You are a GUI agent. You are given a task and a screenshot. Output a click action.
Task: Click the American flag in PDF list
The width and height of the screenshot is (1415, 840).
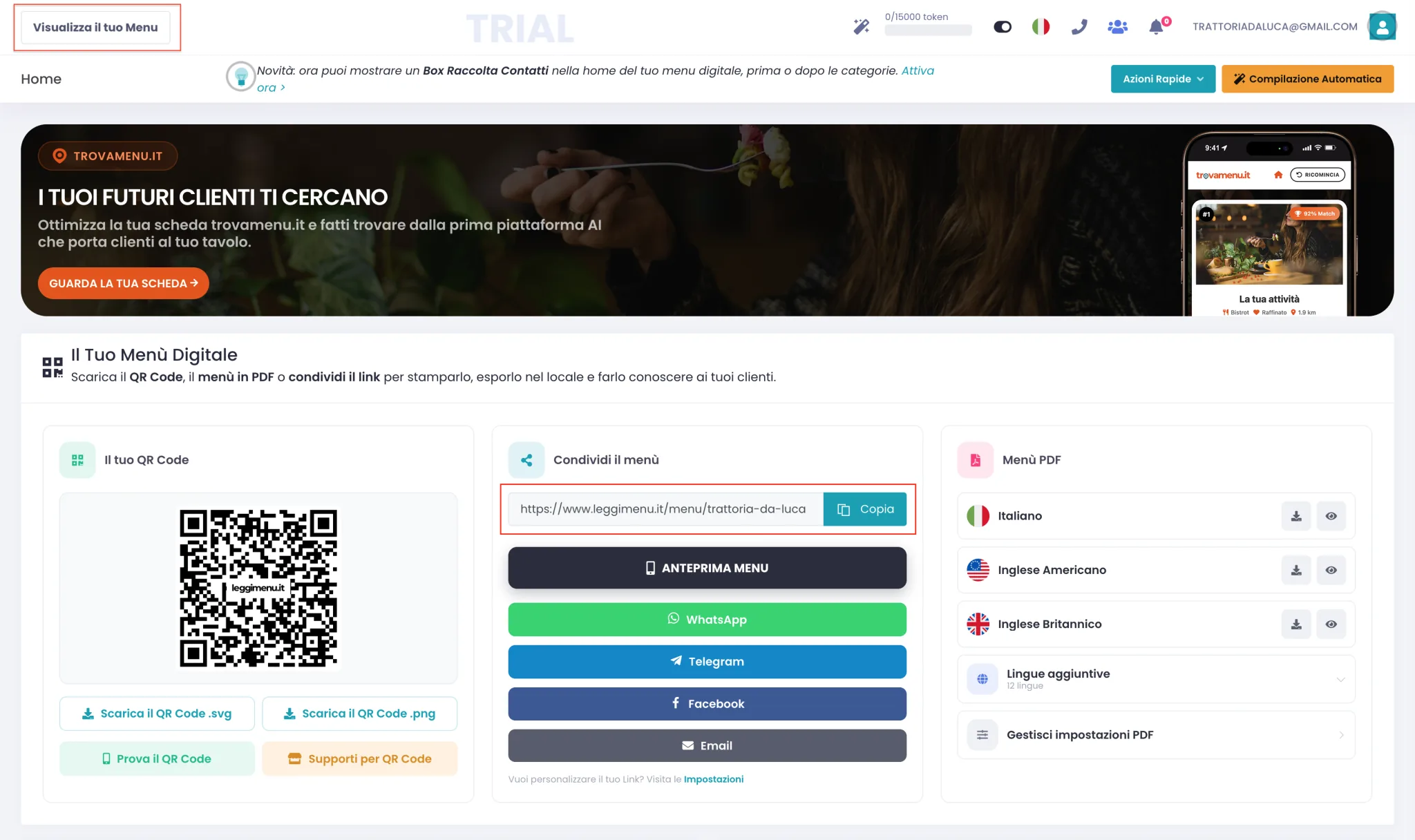(978, 570)
